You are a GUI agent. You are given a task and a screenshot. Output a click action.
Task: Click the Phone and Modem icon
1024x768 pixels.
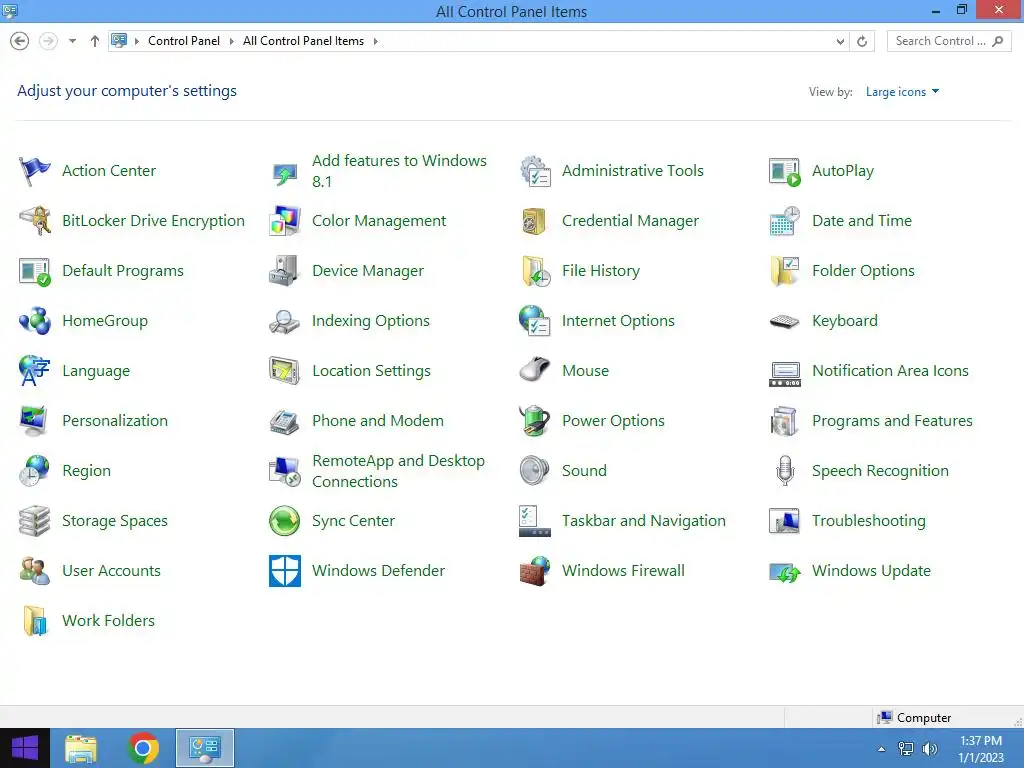point(285,421)
